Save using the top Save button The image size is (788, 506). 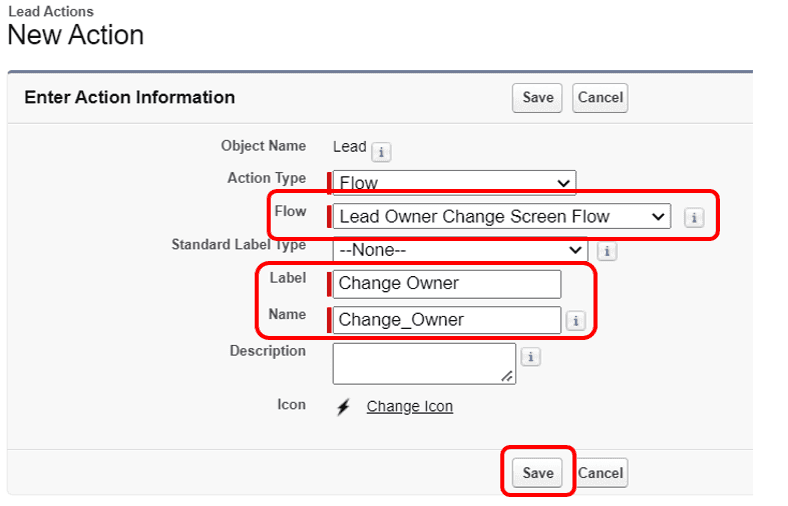pyautogui.click(x=537, y=97)
